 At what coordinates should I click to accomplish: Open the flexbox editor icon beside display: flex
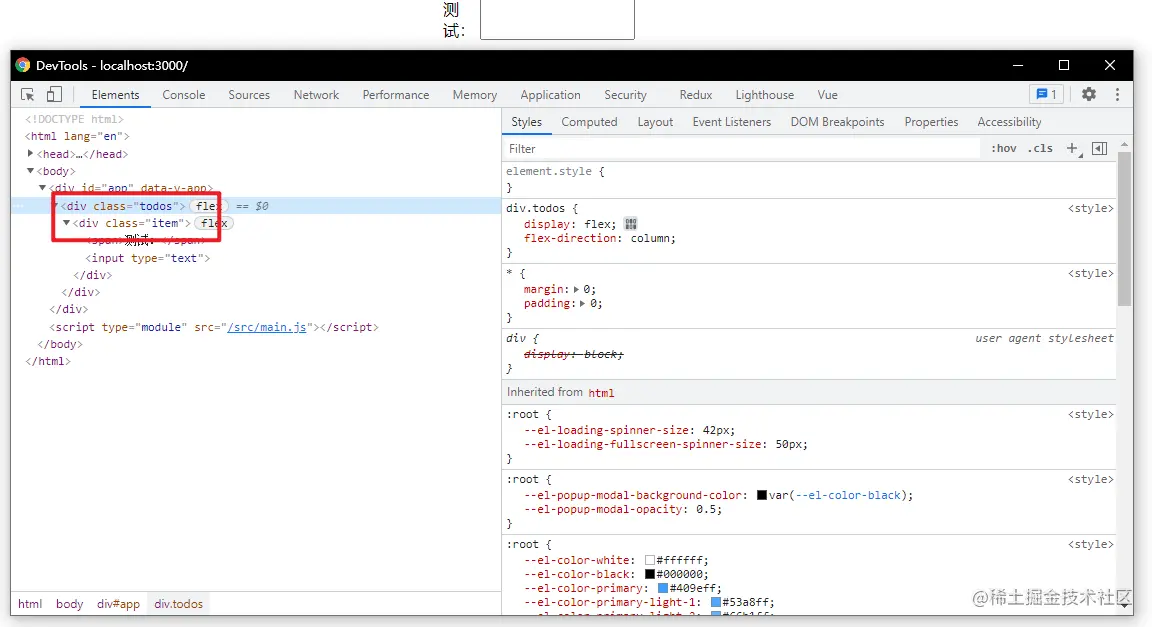[x=630, y=224]
